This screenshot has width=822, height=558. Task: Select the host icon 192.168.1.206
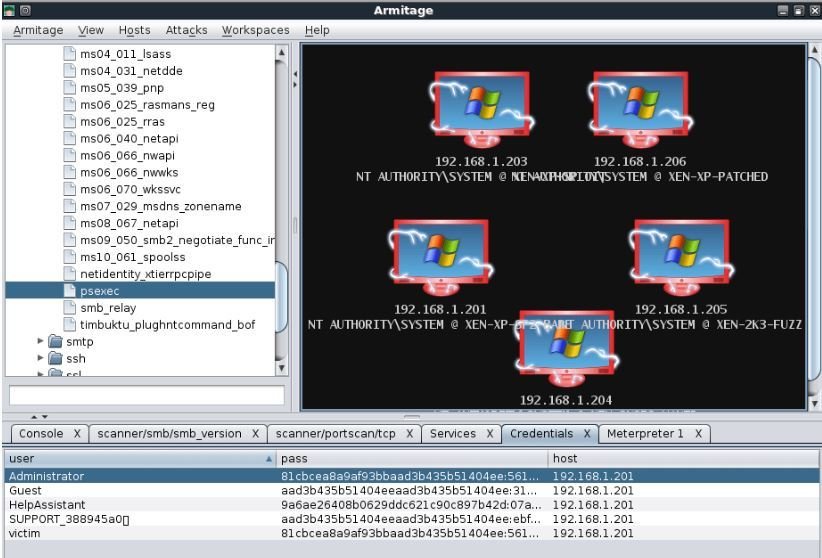(640, 109)
